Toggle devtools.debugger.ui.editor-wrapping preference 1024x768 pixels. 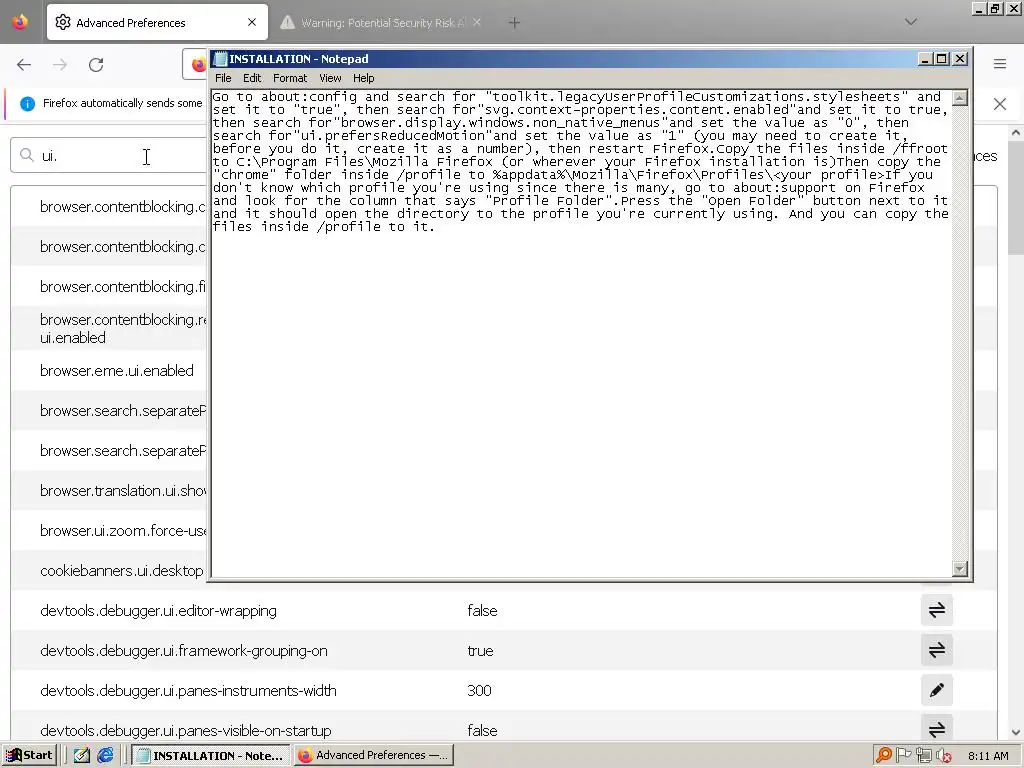click(937, 610)
